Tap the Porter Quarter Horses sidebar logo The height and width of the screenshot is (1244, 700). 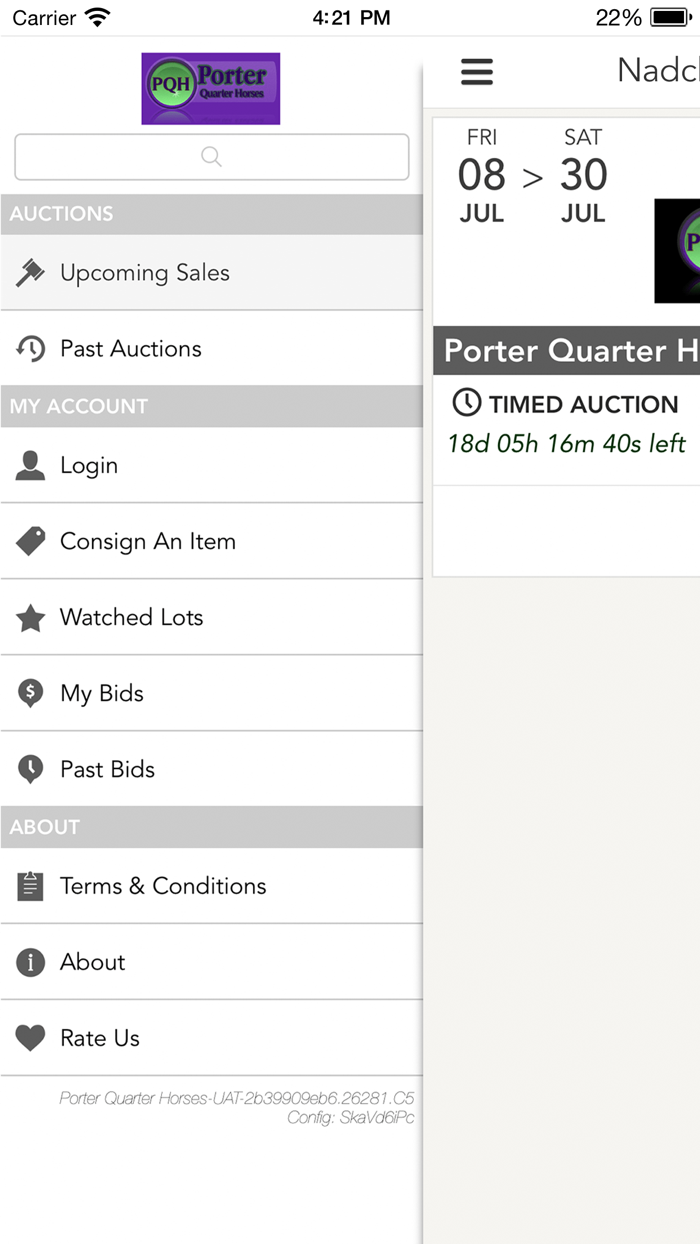[x=211, y=88]
